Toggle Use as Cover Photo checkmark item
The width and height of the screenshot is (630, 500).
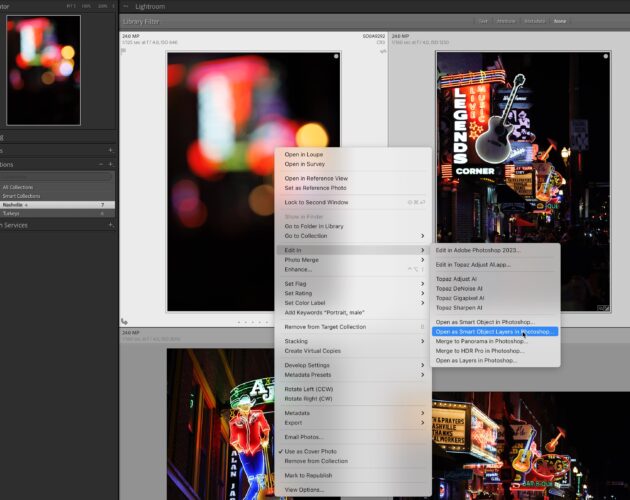[x=310, y=451]
